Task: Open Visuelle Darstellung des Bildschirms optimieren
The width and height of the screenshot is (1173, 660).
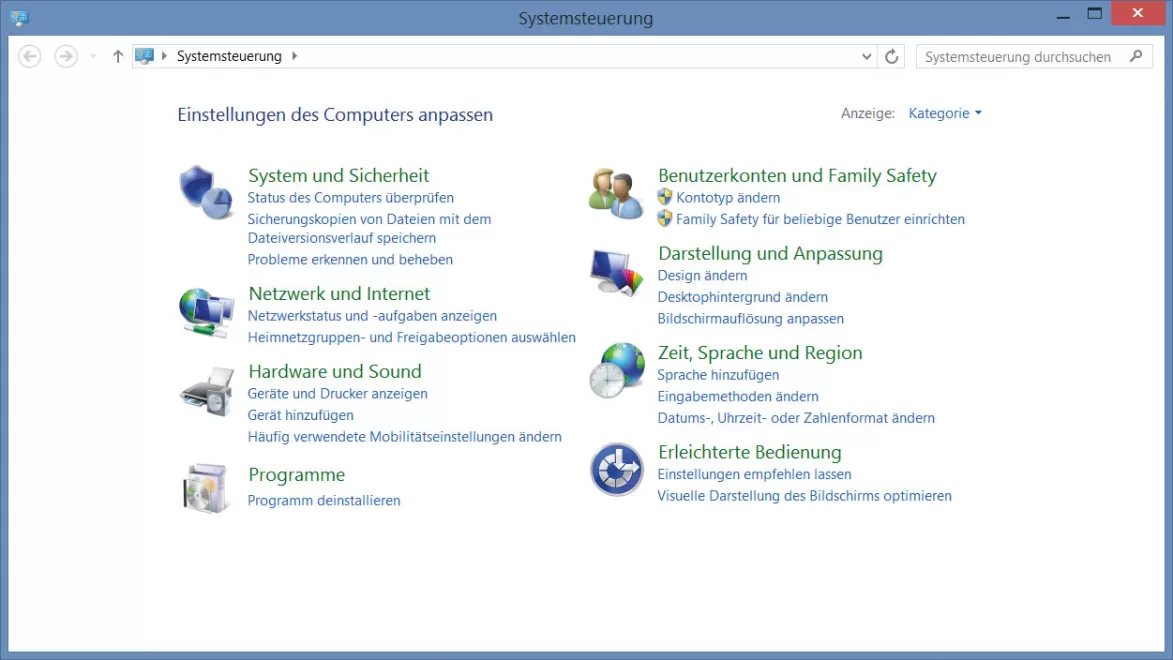Action: (x=804, y=496)
